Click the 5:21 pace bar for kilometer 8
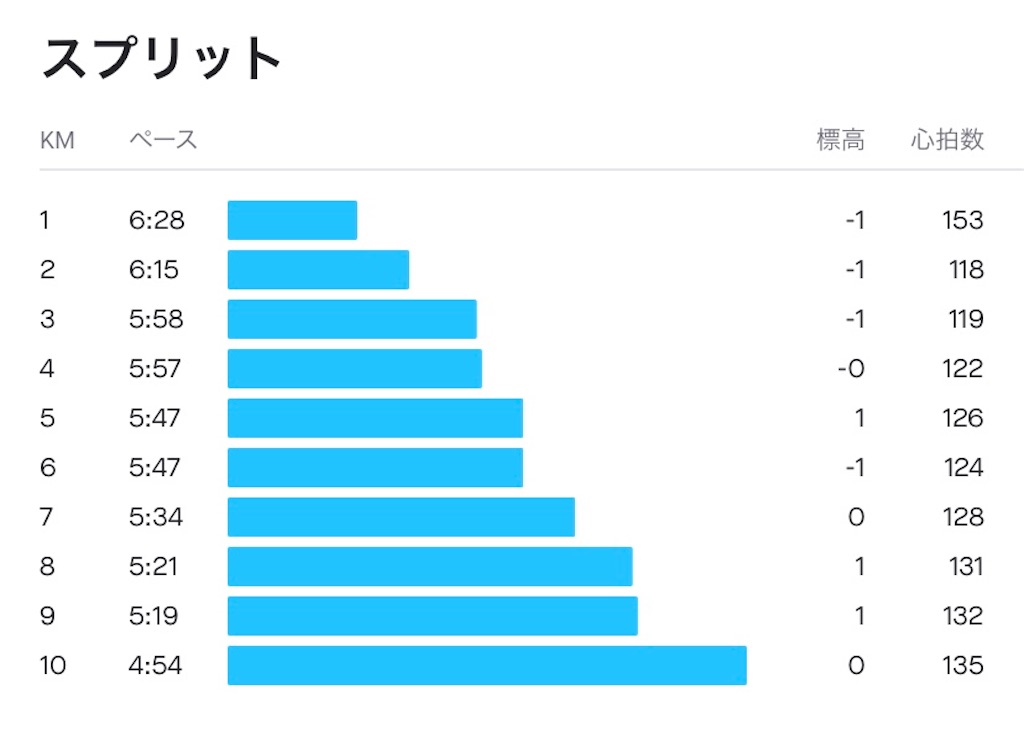This screenshot has width=1024, height=736. point(430,567)
